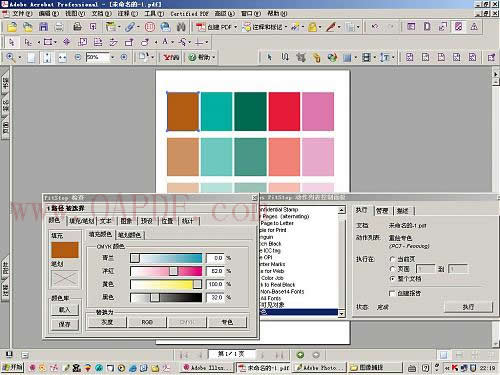
Task: Select the 页面 range radio button
Action: [x=393, y=269]
